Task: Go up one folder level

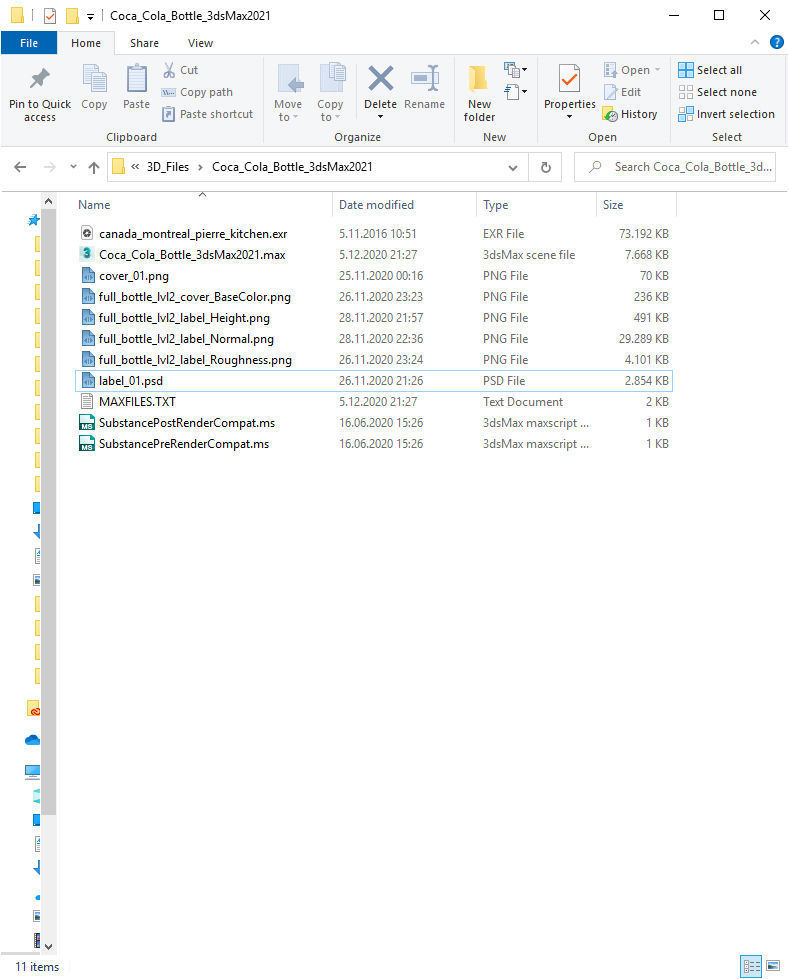Action: click(94, 167)
